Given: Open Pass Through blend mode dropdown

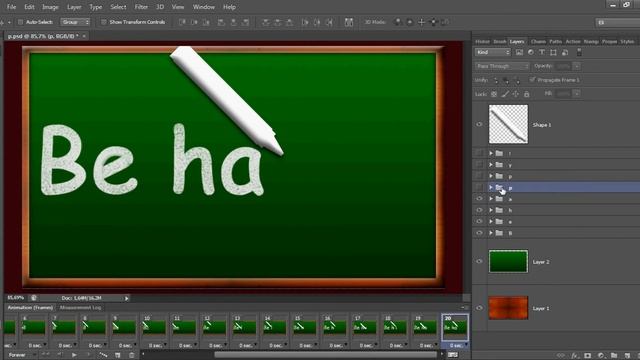Looking at the screenshot, I should click(502, 66).
